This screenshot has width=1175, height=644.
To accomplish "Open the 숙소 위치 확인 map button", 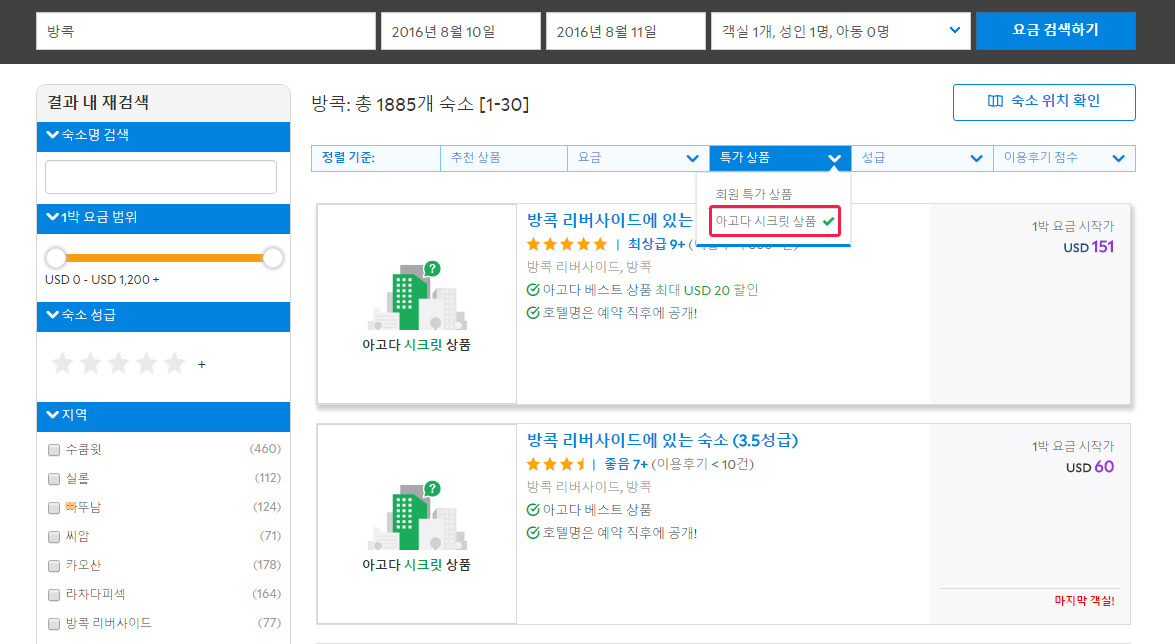I will click(1044, 102).
